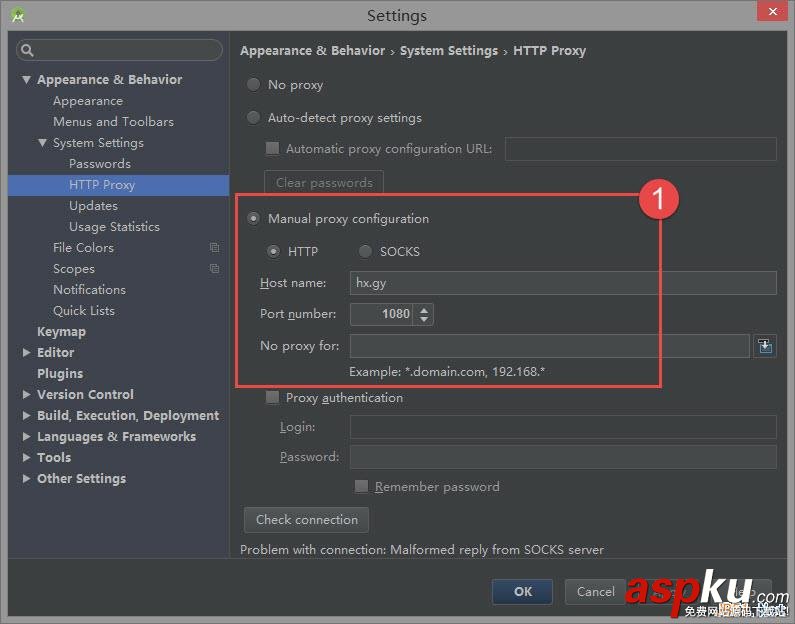Image resolution: width=795 pixels, height=624 pixels.
Task: Click the 'Malformed reply from SOCKS server' message
Action: click(497, 549)
